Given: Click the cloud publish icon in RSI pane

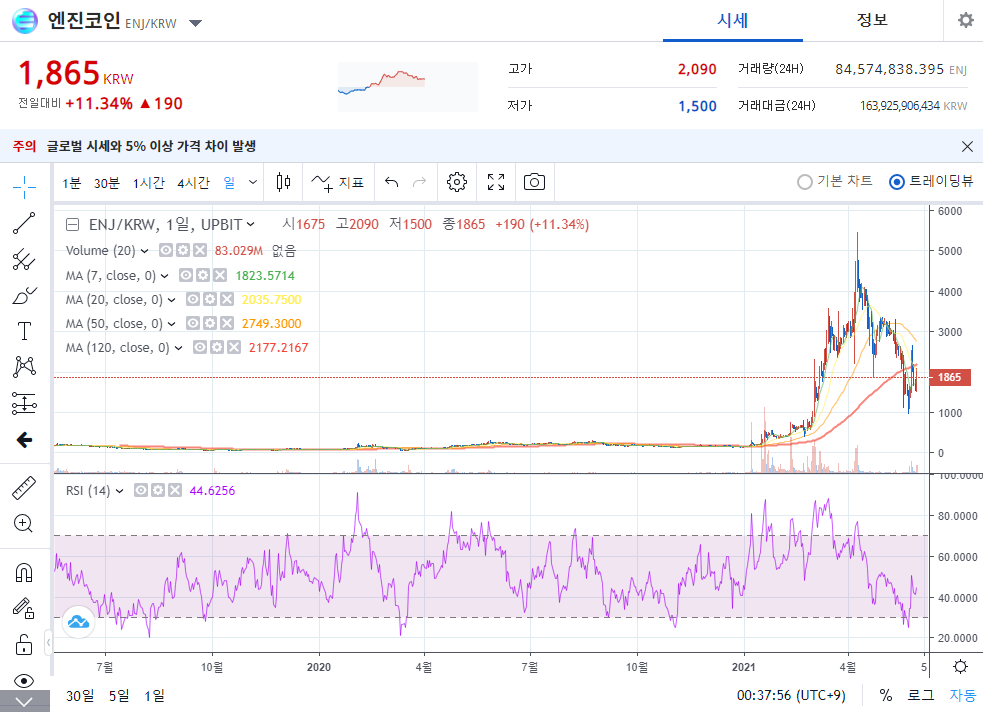Looking at the screenshot, I should [78, 622].
